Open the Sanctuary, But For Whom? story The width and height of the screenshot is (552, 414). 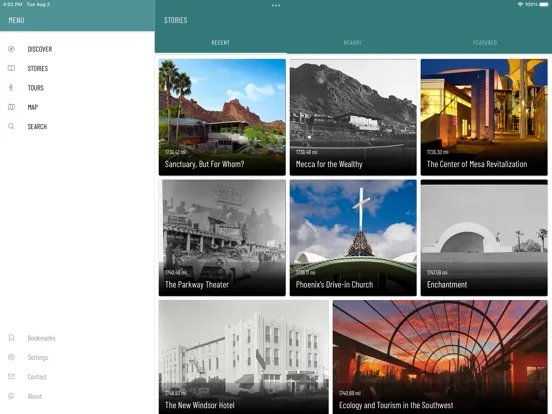pyautogui.click(x=222, y=117)
